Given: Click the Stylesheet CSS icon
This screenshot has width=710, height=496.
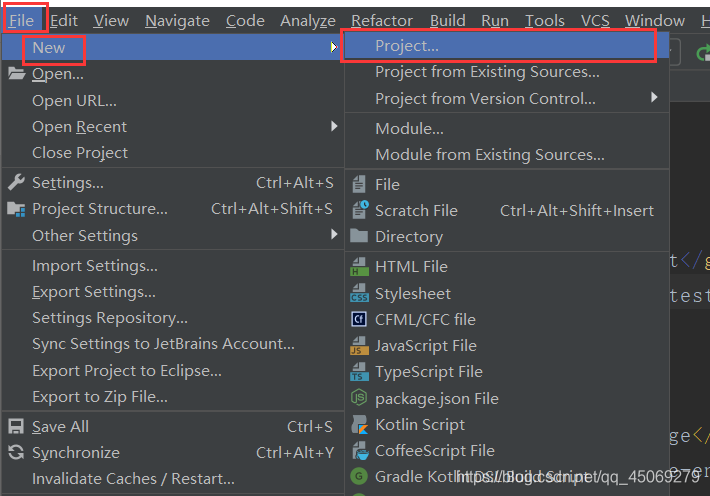Looking at the screenshot, I should (x=360, y=293).
